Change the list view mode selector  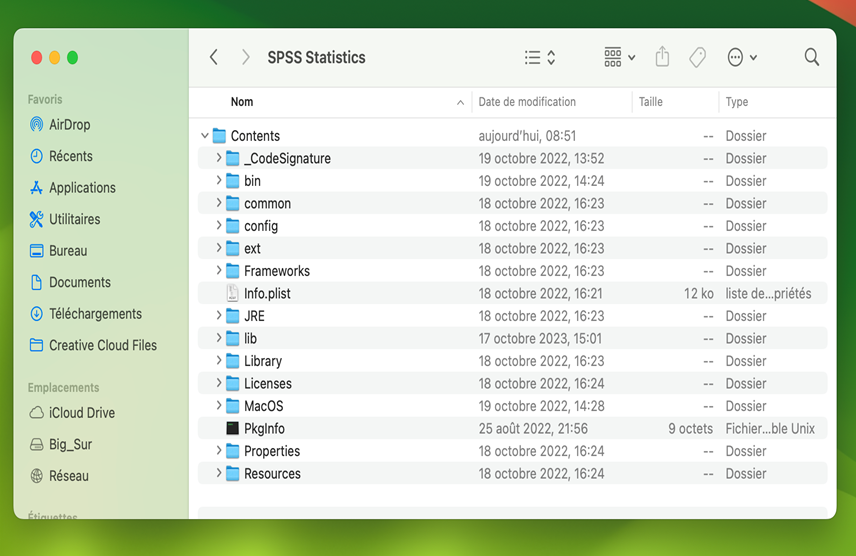[540, 58]
